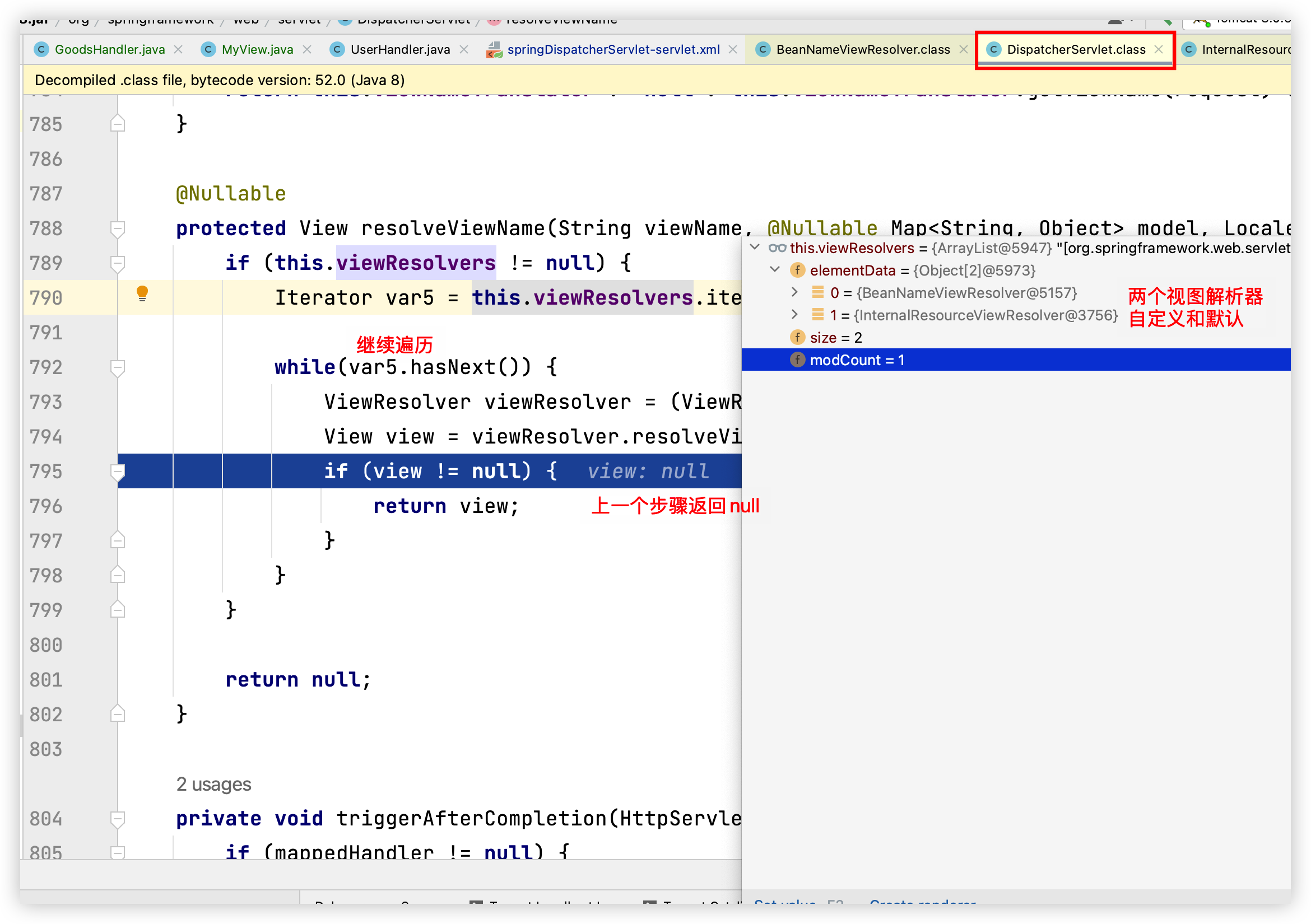Click the 2 usages hint
This screenshot has width=1311, height=924.
pyautogui.click(x=213, y=785)
